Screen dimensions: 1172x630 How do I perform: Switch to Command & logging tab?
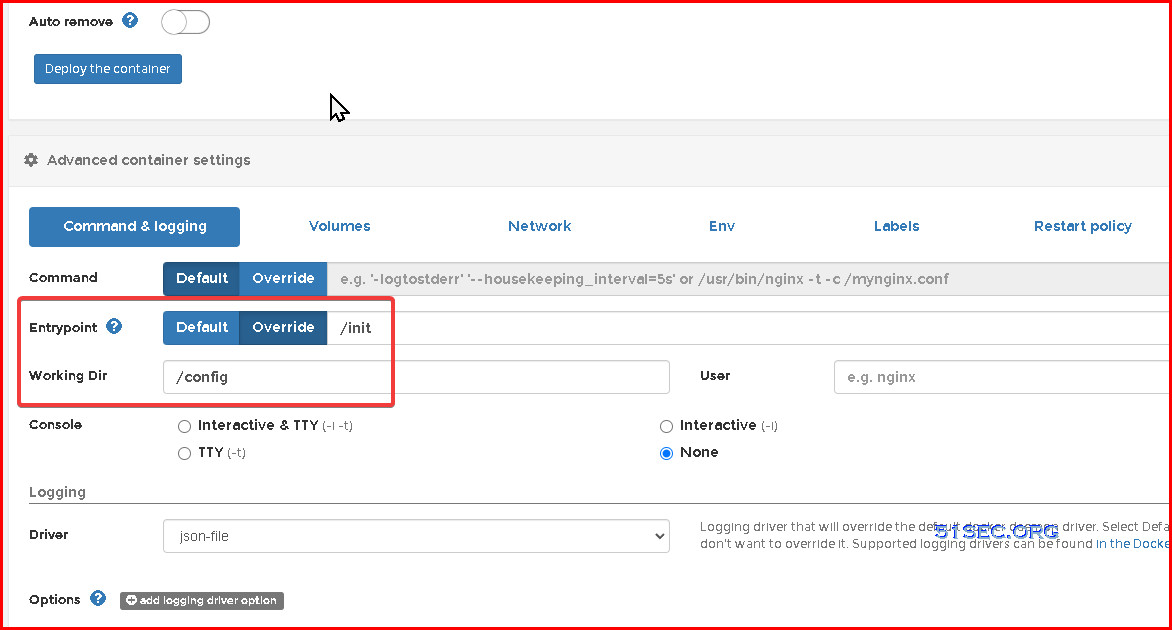[135, 226]
